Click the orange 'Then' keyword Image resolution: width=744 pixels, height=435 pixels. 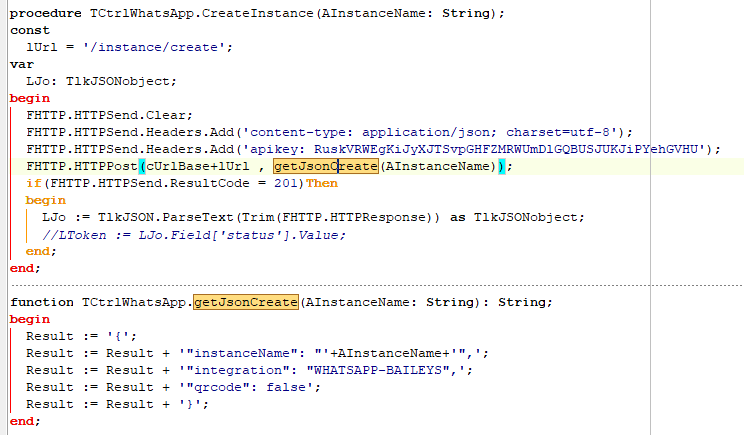coord(322,184)
